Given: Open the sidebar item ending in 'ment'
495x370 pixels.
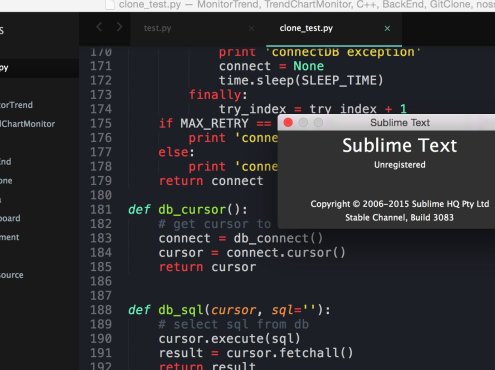Looking at the screenshot, I should [x=10, y=237].
